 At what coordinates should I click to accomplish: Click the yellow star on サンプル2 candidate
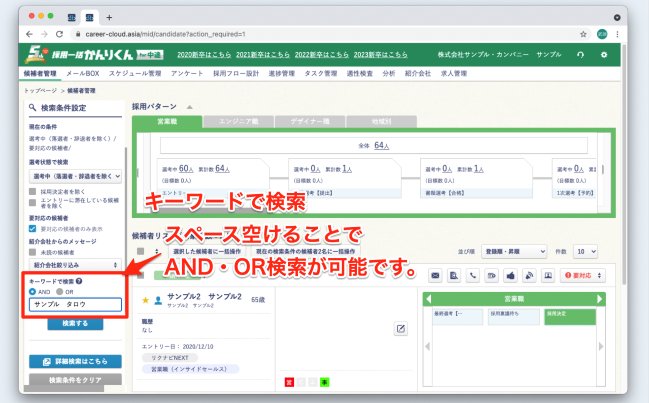(x=145, y=300)
